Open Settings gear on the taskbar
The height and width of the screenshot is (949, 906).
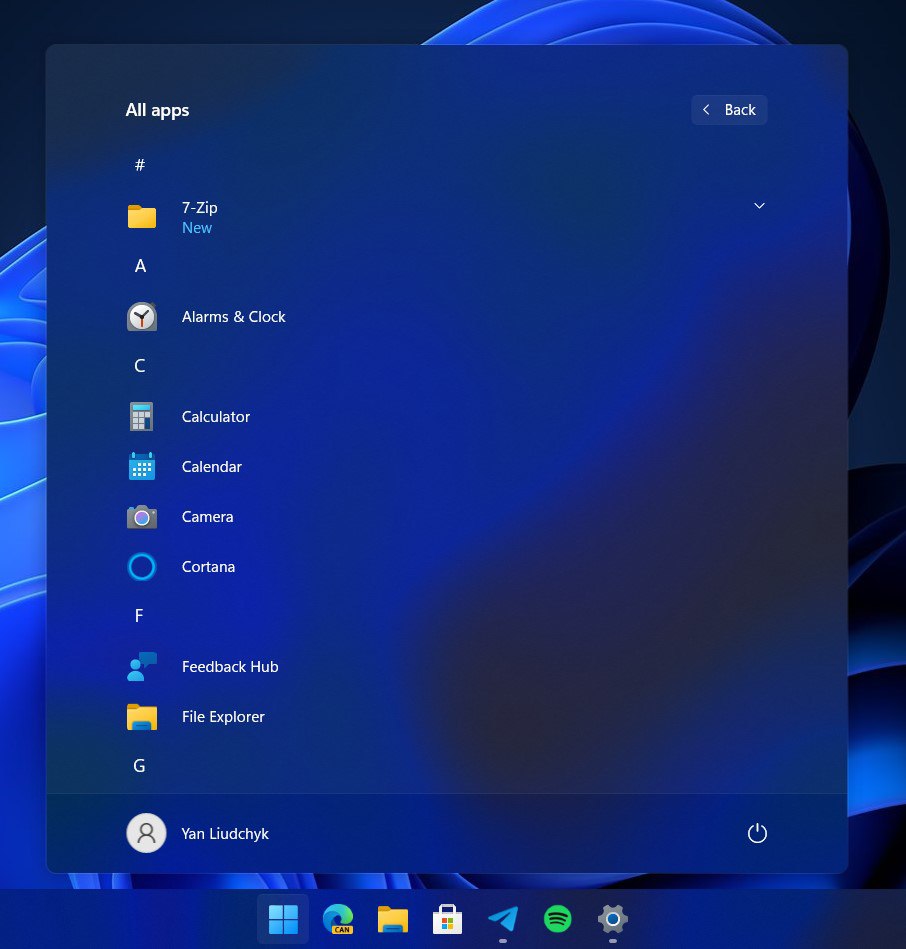click(612, 919)
